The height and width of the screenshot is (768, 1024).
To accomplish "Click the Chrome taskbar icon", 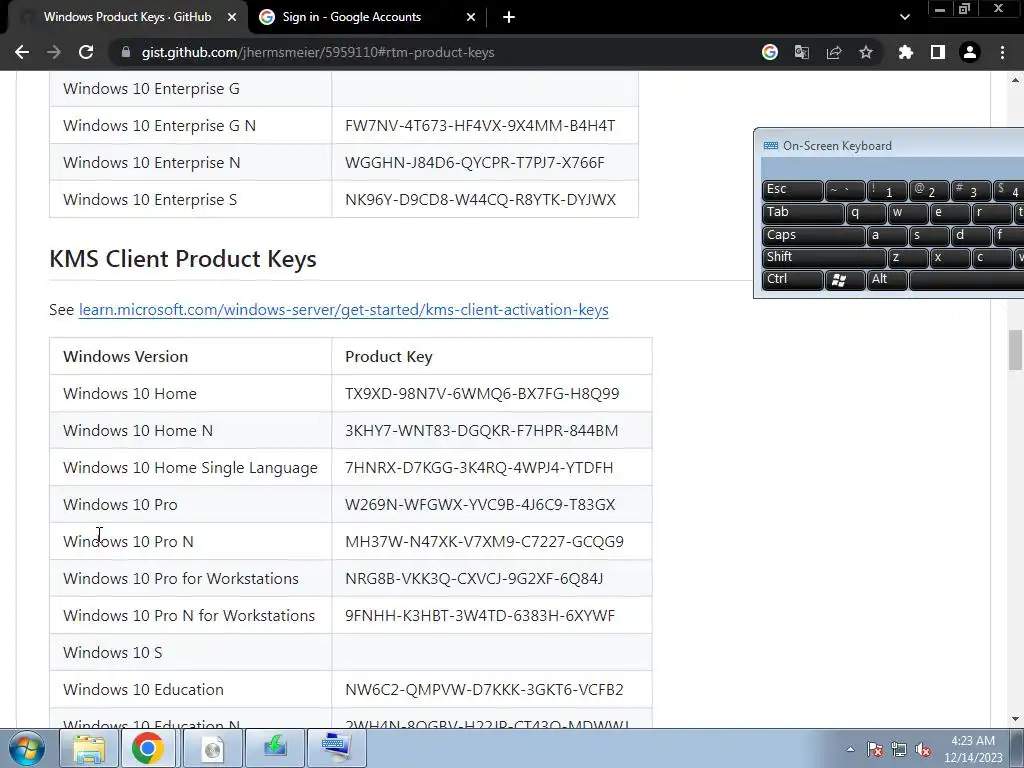I will [148, 748].
